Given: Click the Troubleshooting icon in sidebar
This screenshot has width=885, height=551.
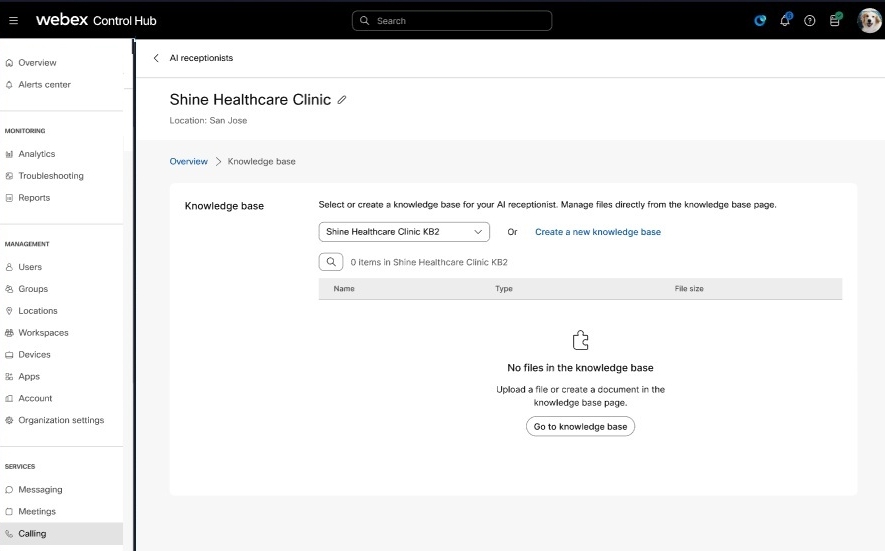Looking at the screenshot, I should tap(9, 176).
